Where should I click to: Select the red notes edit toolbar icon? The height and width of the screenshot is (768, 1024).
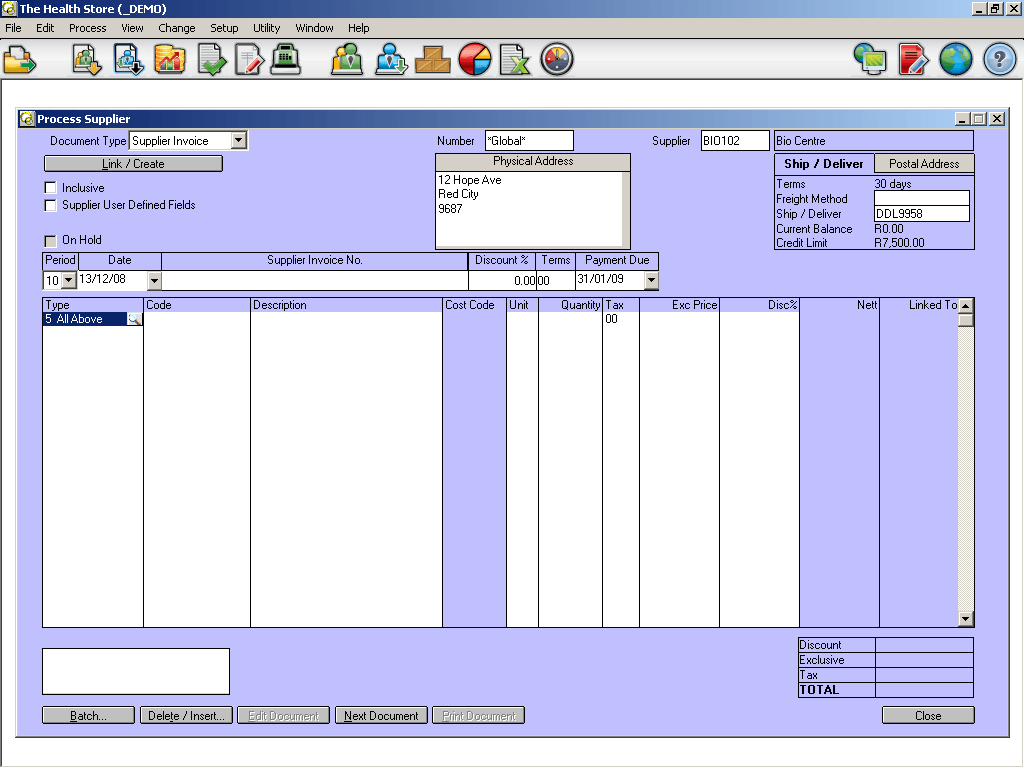tap(911, 59)
